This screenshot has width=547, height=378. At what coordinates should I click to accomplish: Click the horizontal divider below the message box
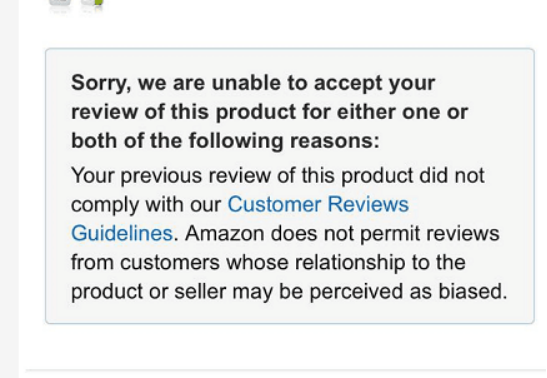click(x=286, y=370)
